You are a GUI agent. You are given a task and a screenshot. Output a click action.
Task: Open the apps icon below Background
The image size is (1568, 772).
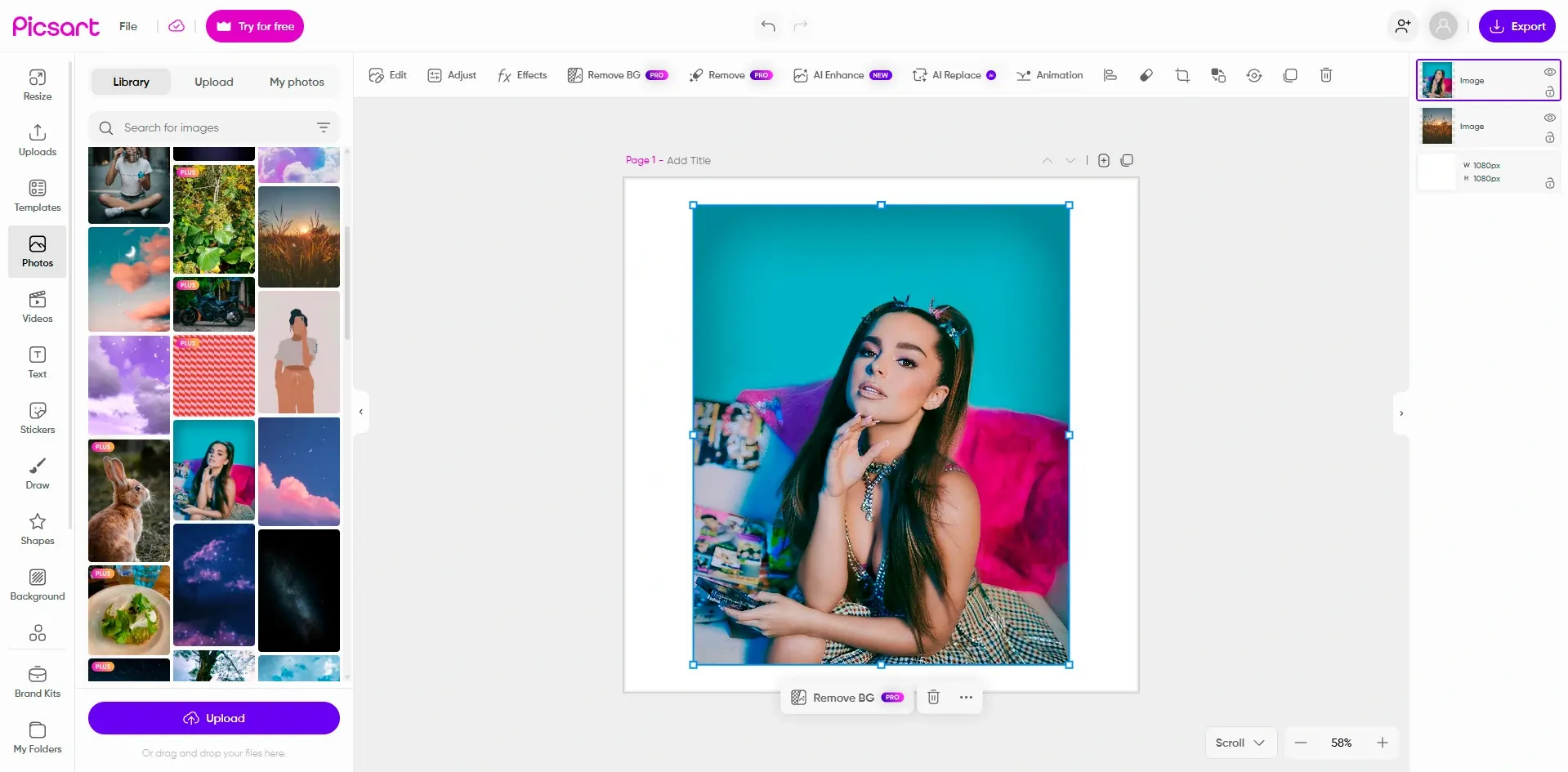[x=37, y=633]
